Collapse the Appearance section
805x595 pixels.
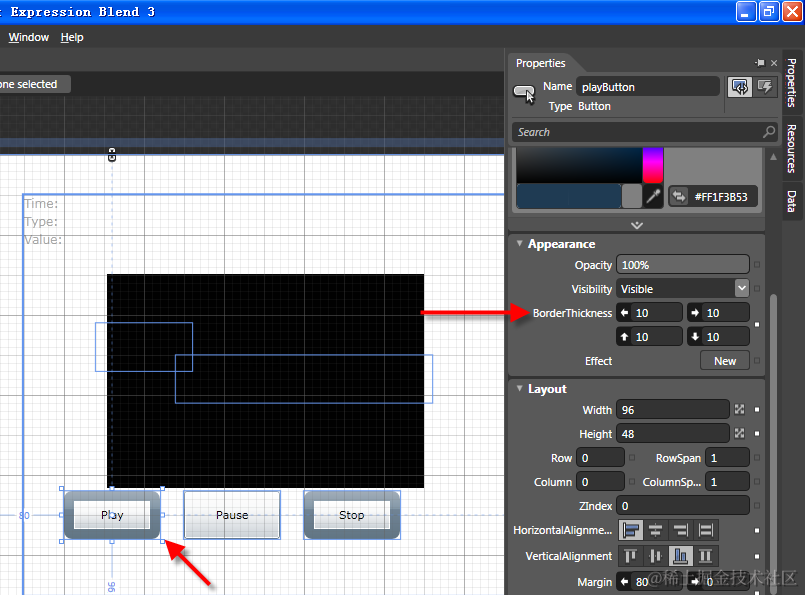tap(520, 243)
